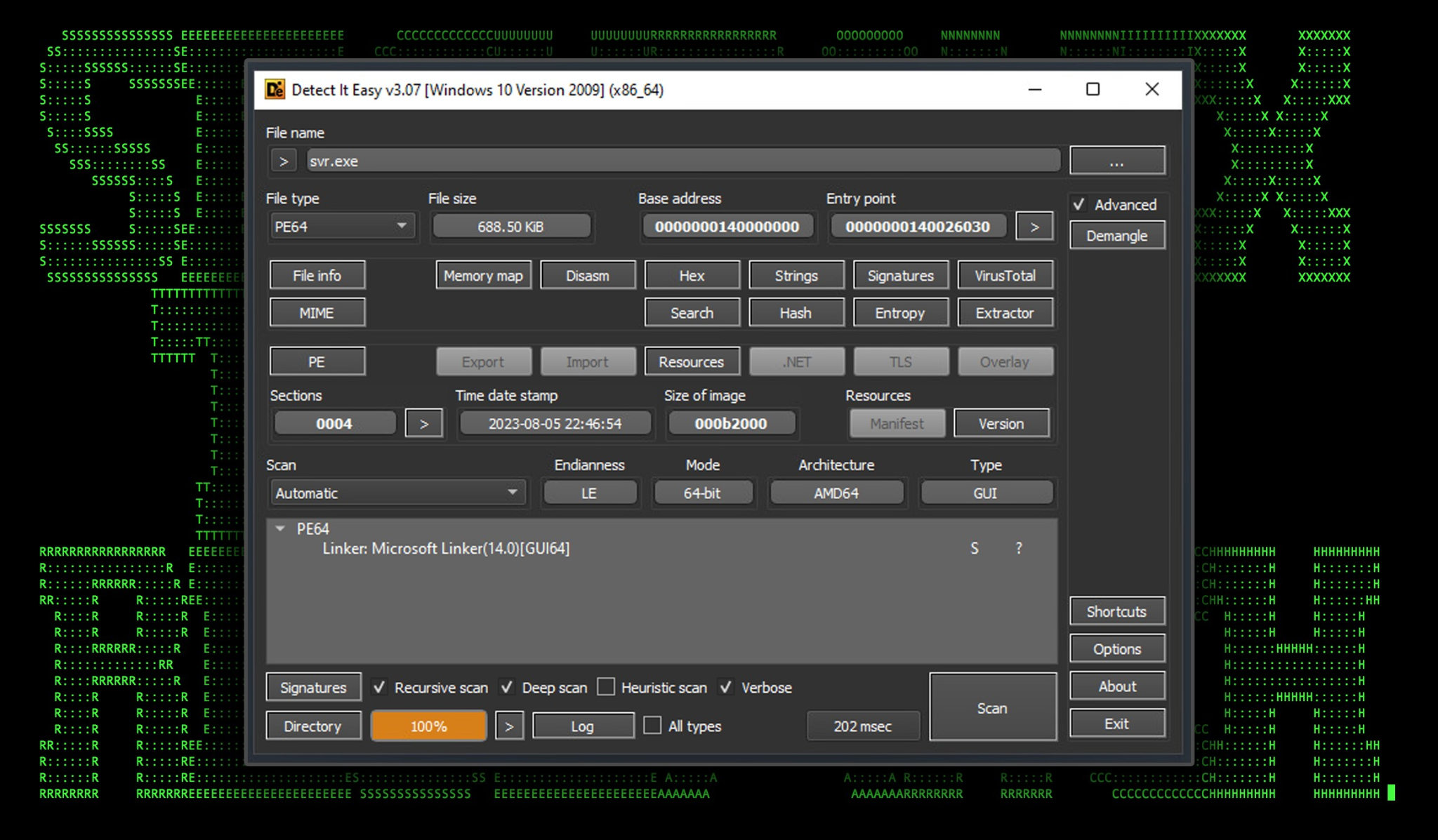The width and height of the screenshot is (1438, 840).
Task: Click the svr.exe file name field
Action: click(x=681, y=161)
